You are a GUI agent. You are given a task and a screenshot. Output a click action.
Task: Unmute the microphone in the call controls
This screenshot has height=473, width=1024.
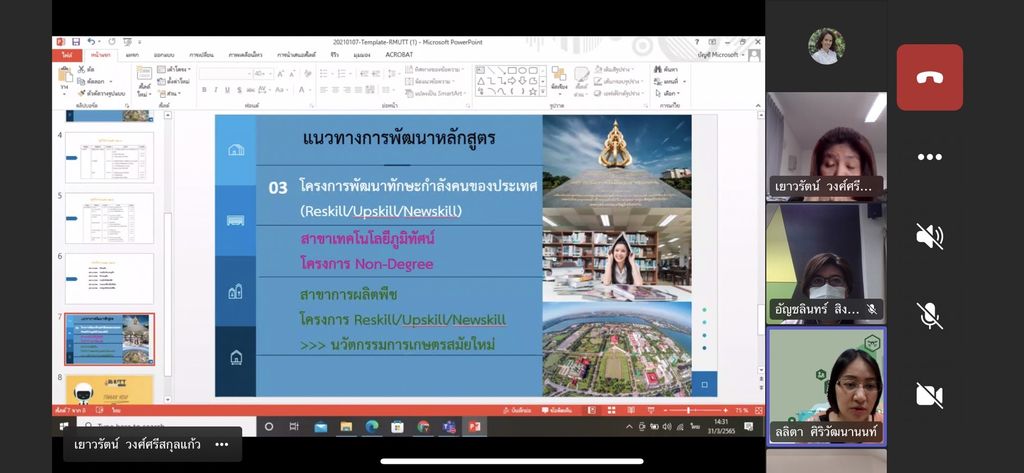pos(929,316)
